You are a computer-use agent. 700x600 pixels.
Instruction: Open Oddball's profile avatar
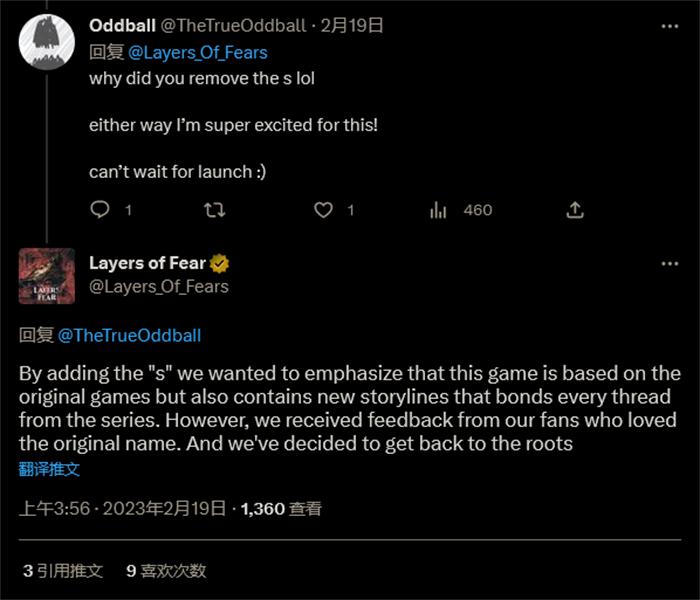pyautogui.click(x=47, y=42)
